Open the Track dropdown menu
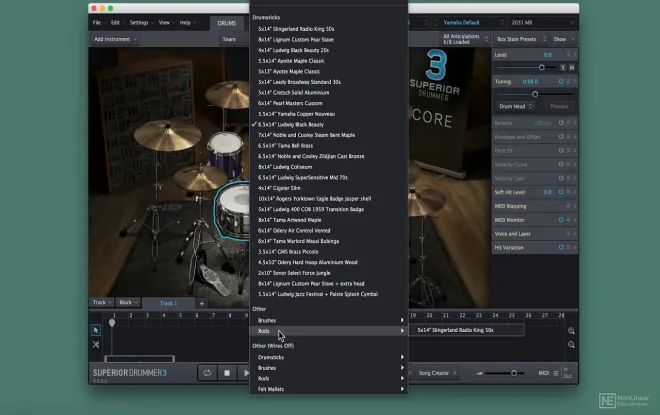Screen dimensions: 660x415 (x=102, y=303)
